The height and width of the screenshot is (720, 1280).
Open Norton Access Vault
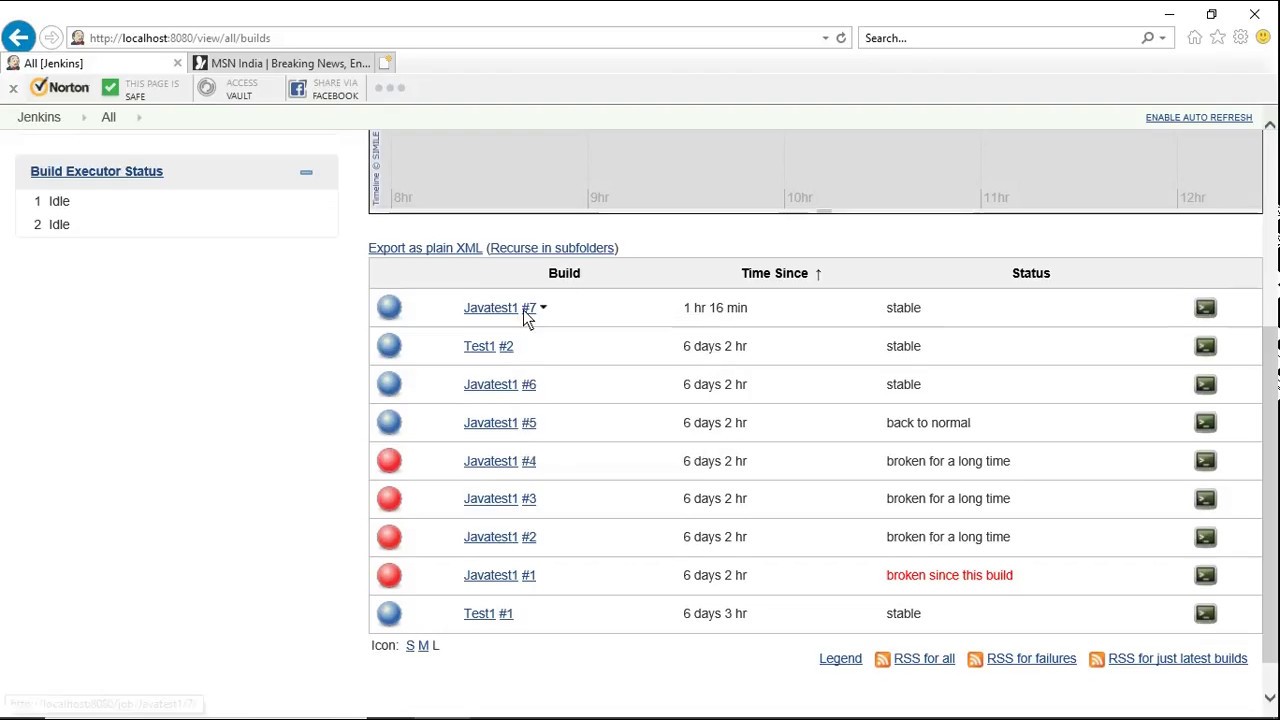click(x=228, y=89)
